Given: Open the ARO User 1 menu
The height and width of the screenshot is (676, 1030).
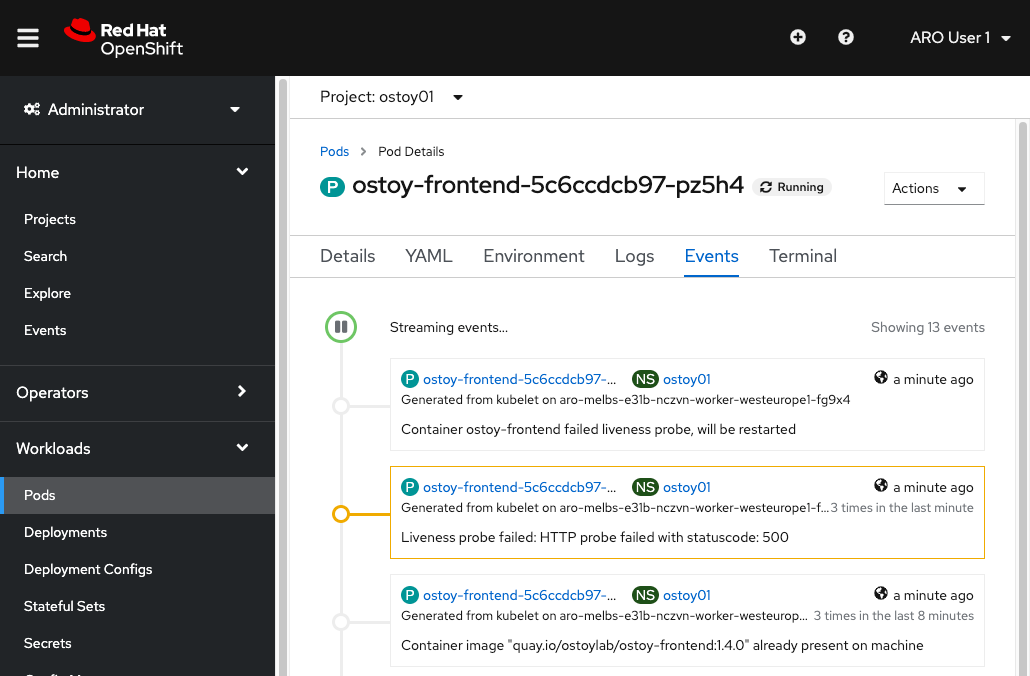Looking at the screenshot, I should tap(960, 38).
